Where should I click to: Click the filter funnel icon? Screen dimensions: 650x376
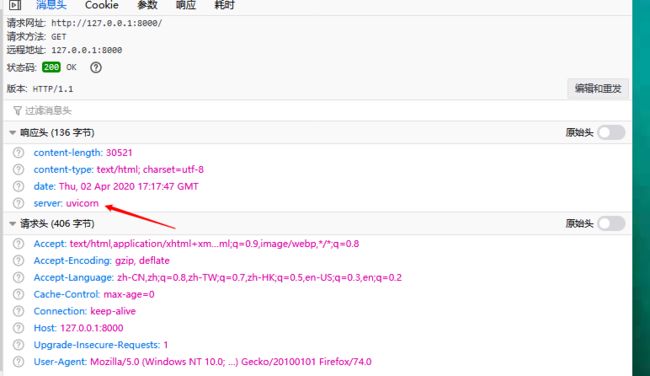click(17, 111)
